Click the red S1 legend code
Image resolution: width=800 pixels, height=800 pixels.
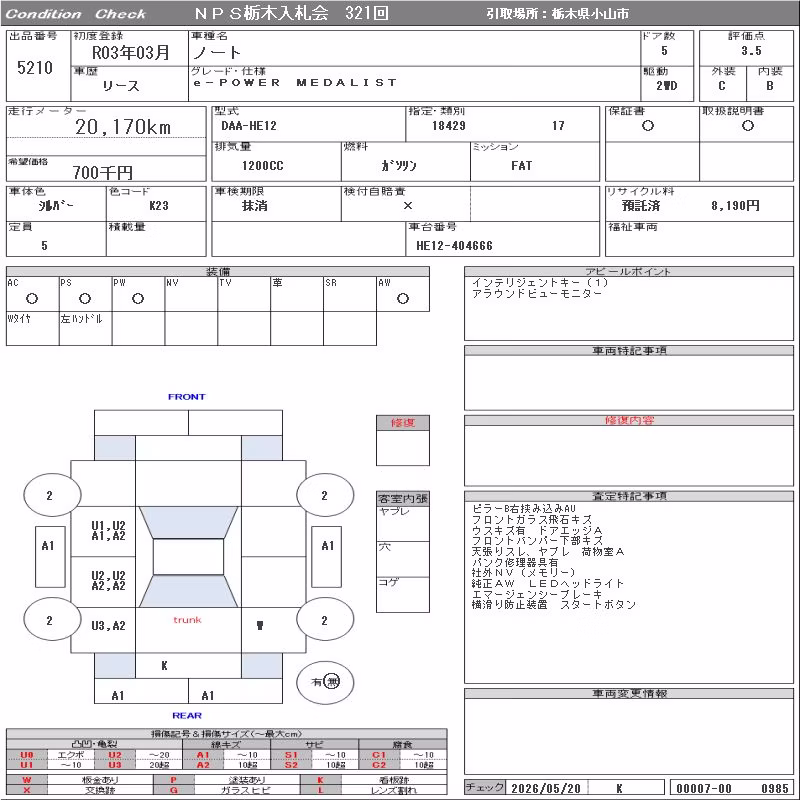coord(291,755)
